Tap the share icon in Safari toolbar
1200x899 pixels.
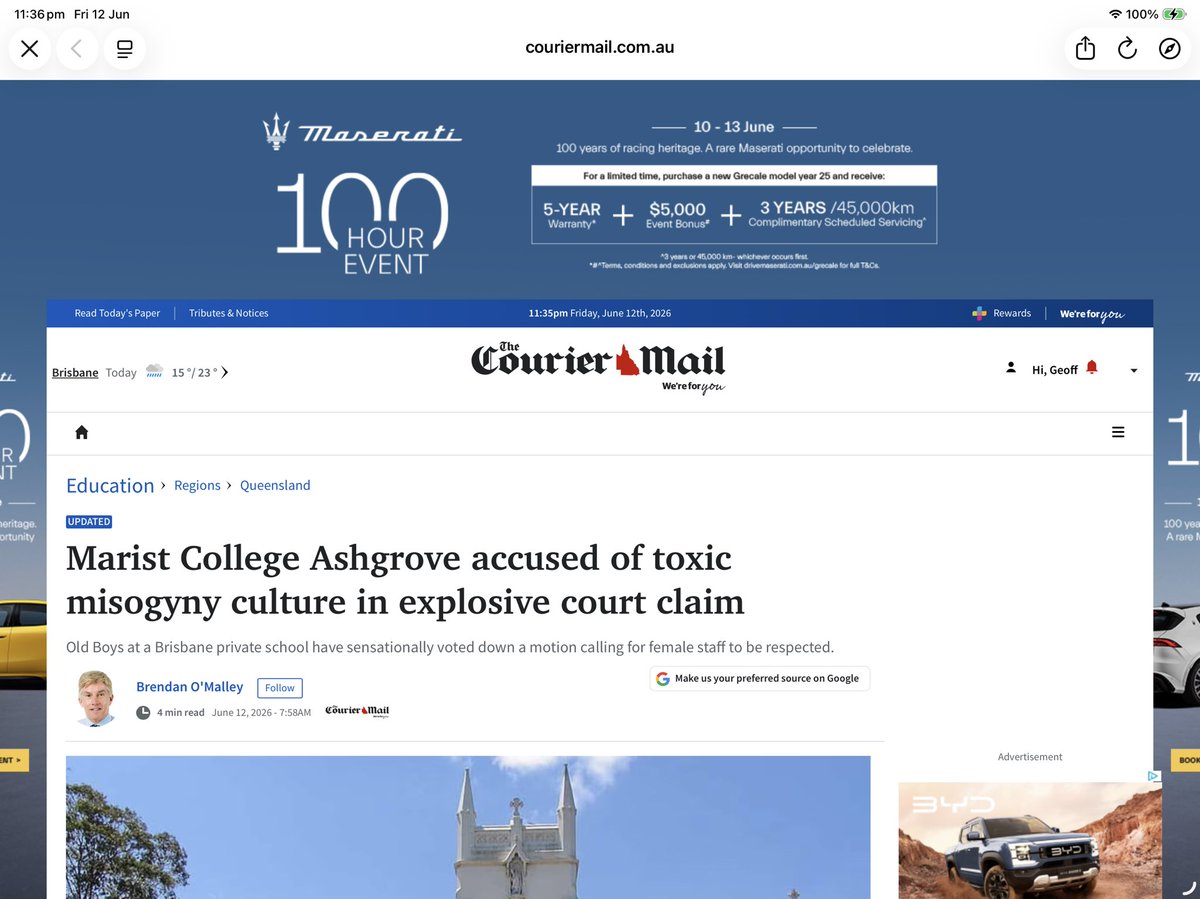point(1086,49)
